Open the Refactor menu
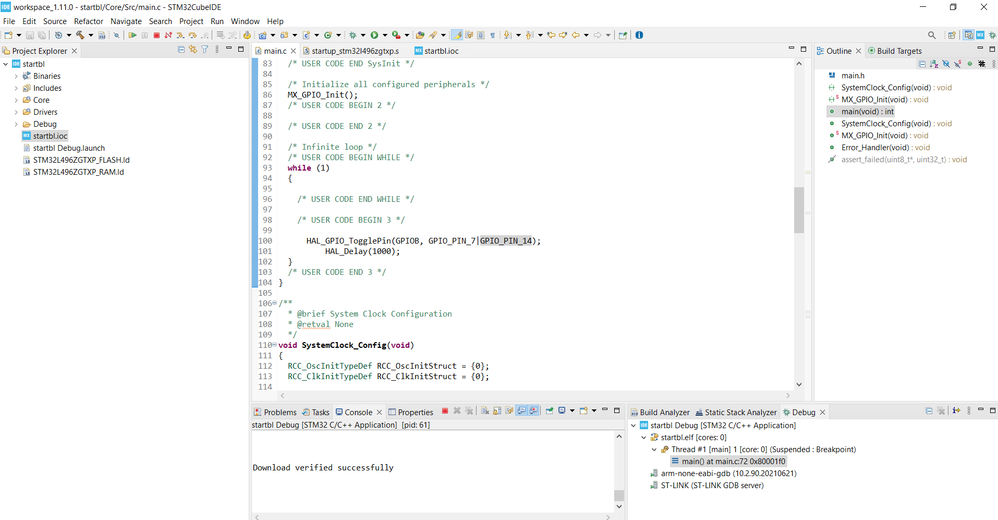Screen dimensions: 998x520 88,21
